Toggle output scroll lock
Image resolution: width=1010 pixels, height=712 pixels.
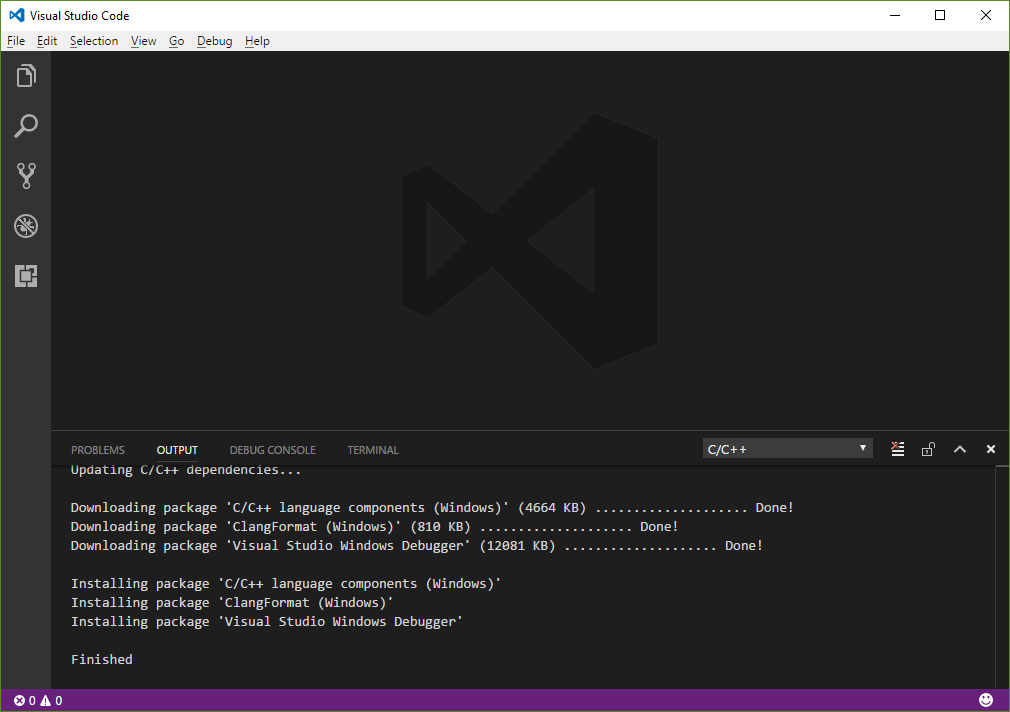point(928,449)
